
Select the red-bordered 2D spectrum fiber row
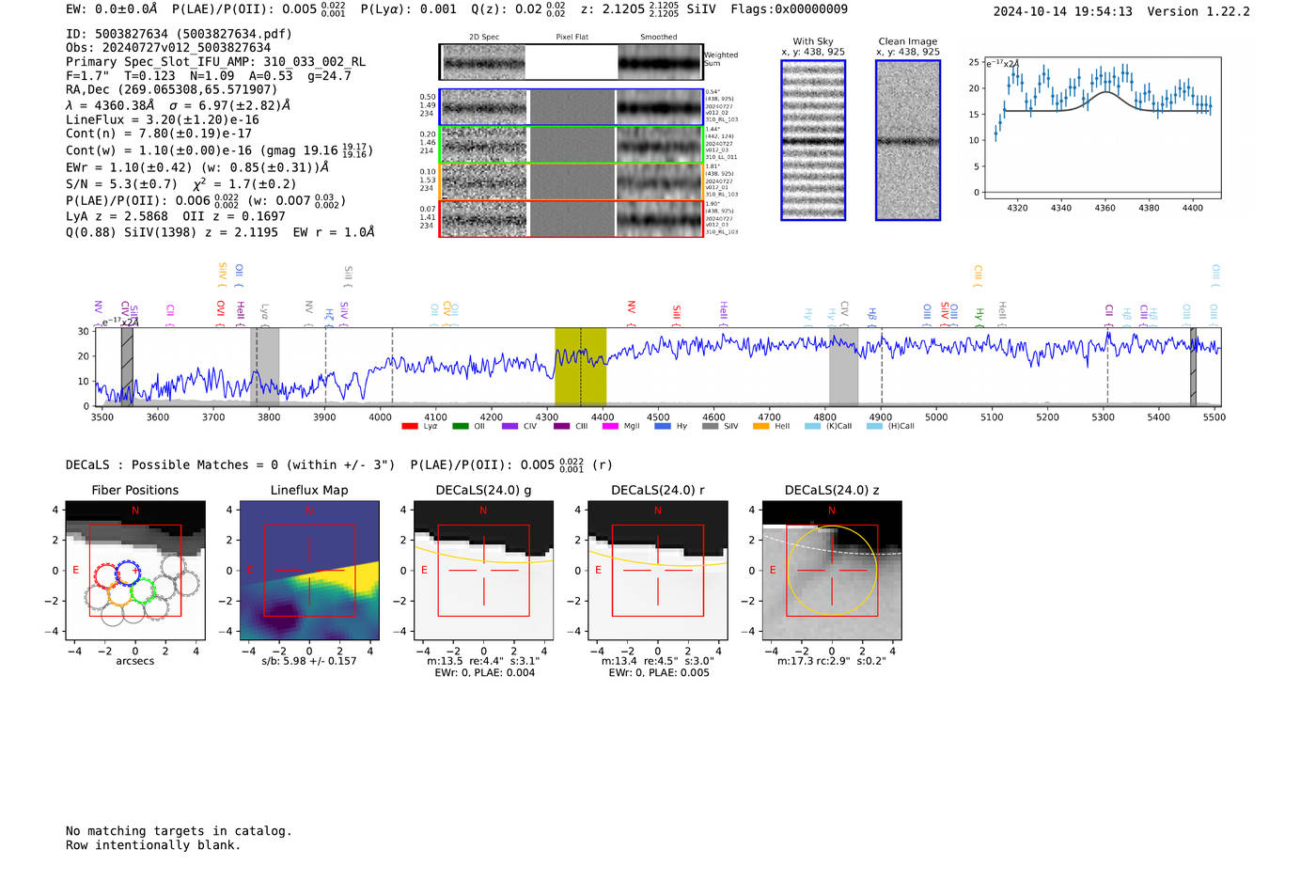pos(572,219)
